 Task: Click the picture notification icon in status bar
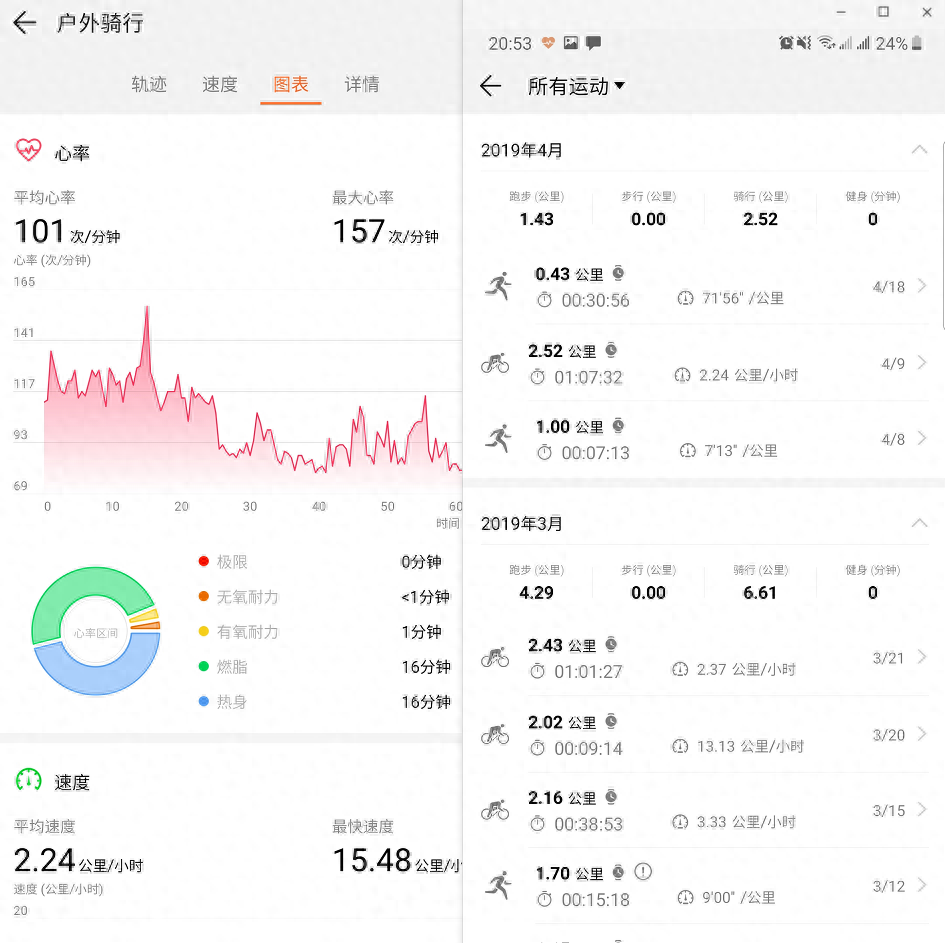[x=571, y=42]
